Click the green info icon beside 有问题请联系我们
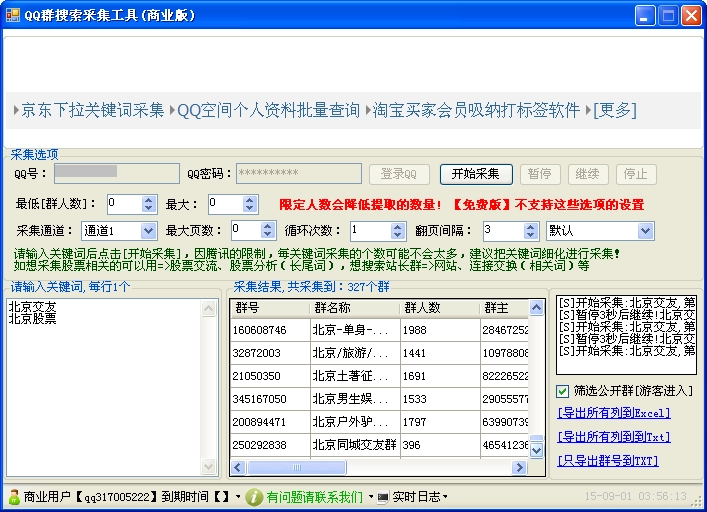 254,497
